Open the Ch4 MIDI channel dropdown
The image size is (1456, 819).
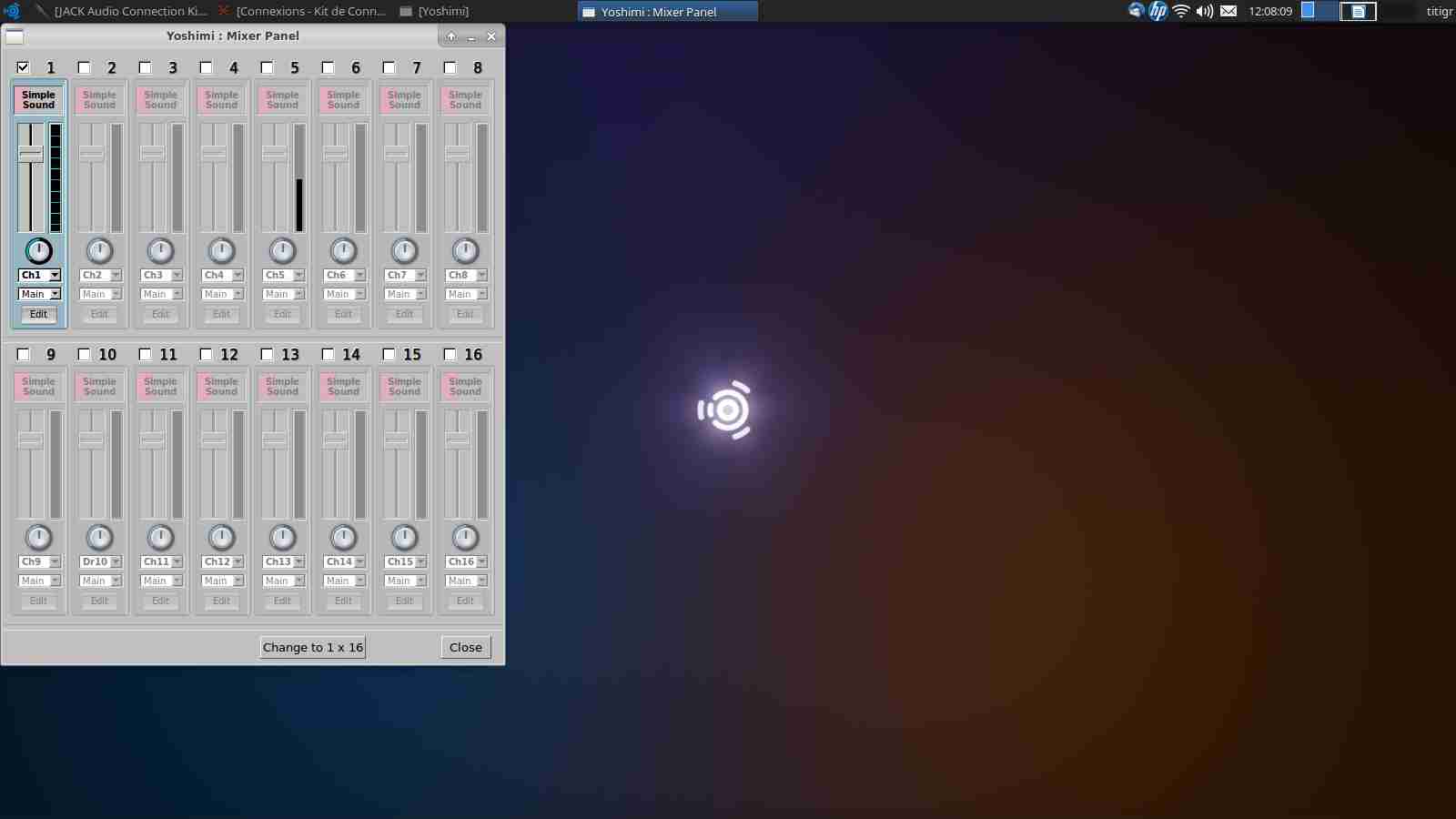pyautogui.click(x=222, y=275)
